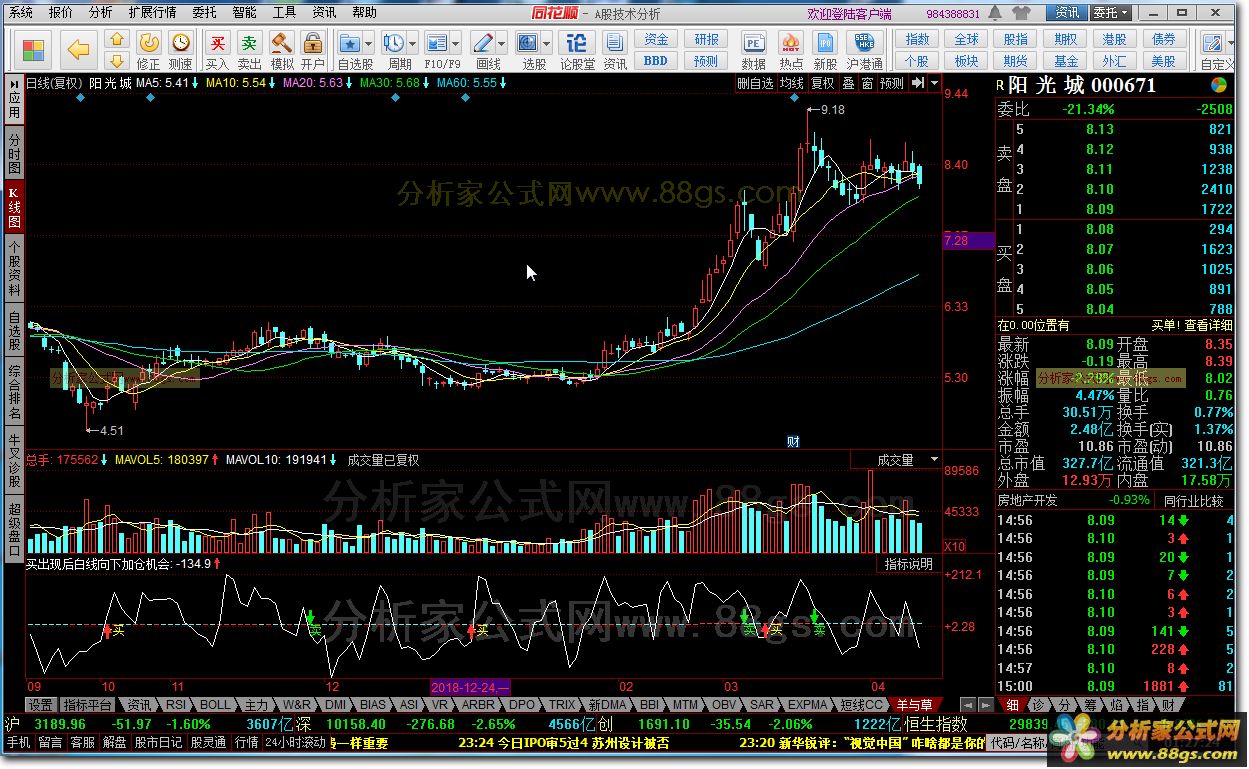Select the 画线 drawing pencil tool
The height and width of the screenshot is (769, 1249).
click(483, 44)
